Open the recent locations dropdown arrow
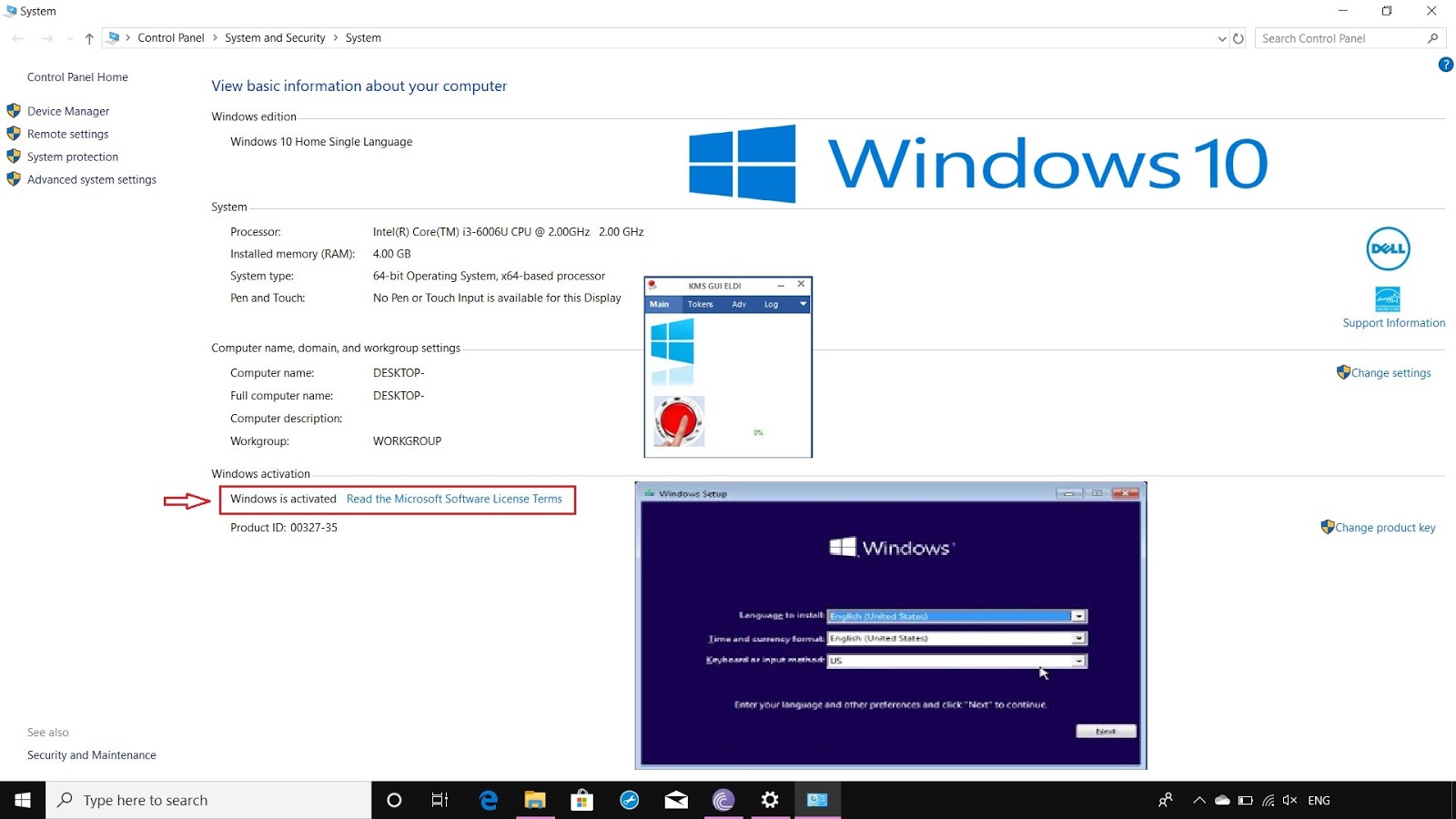The image size is (1456, 819). [x=70, y=38]
